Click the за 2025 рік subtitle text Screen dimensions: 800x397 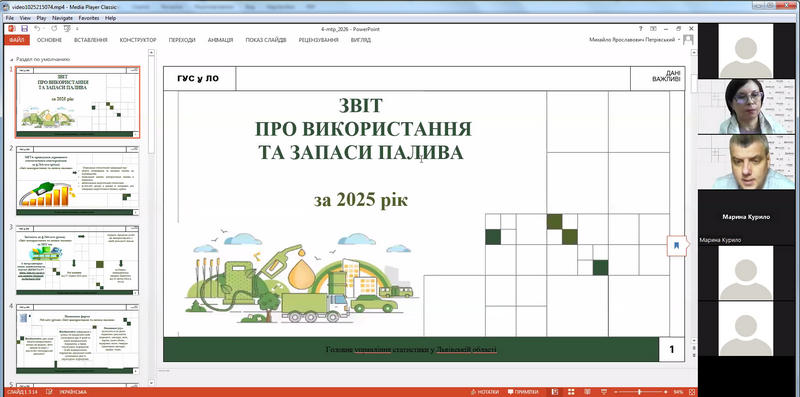361,200
